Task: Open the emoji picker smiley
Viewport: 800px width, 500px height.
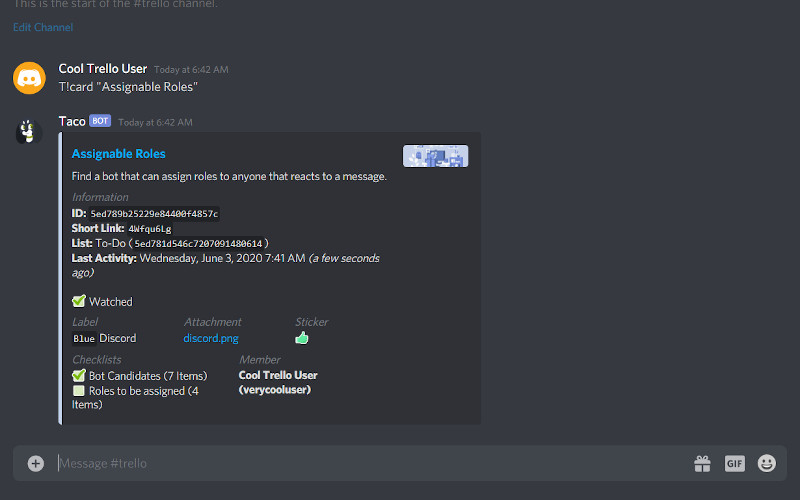Action: click(767, 463)
